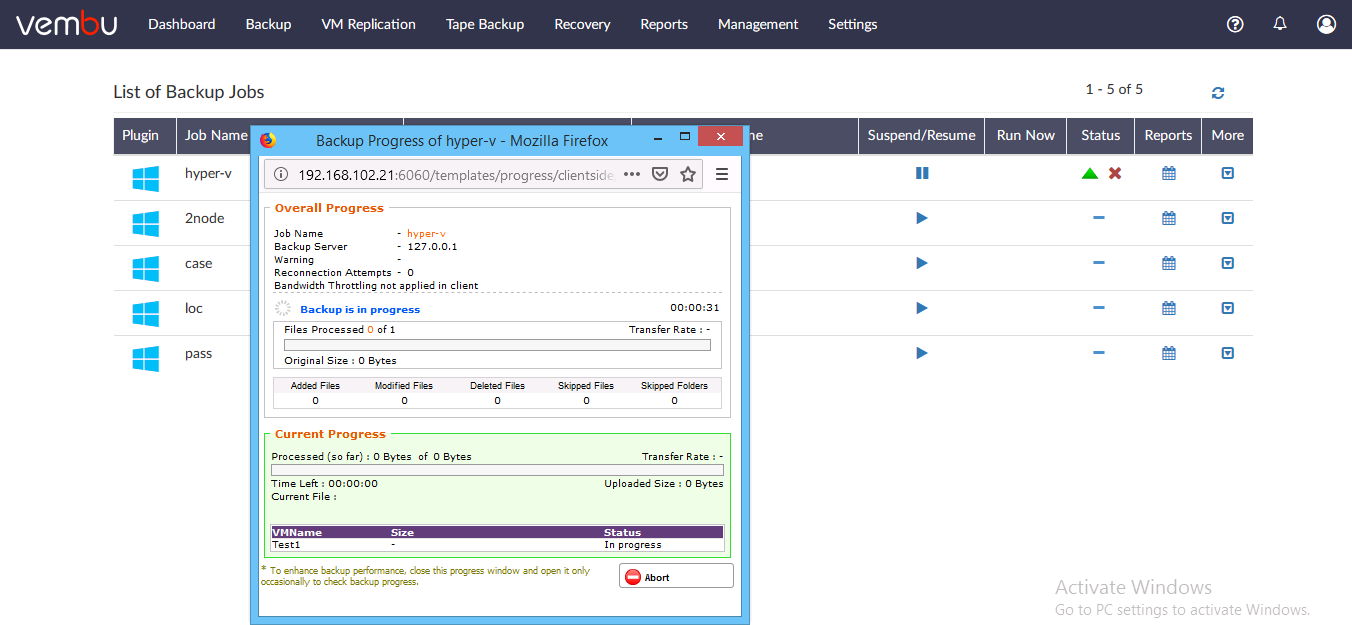The height and width of the screenshot is (625, 1352).
Task: Click the Suspend/Resume column header
Action: (921, 135)
